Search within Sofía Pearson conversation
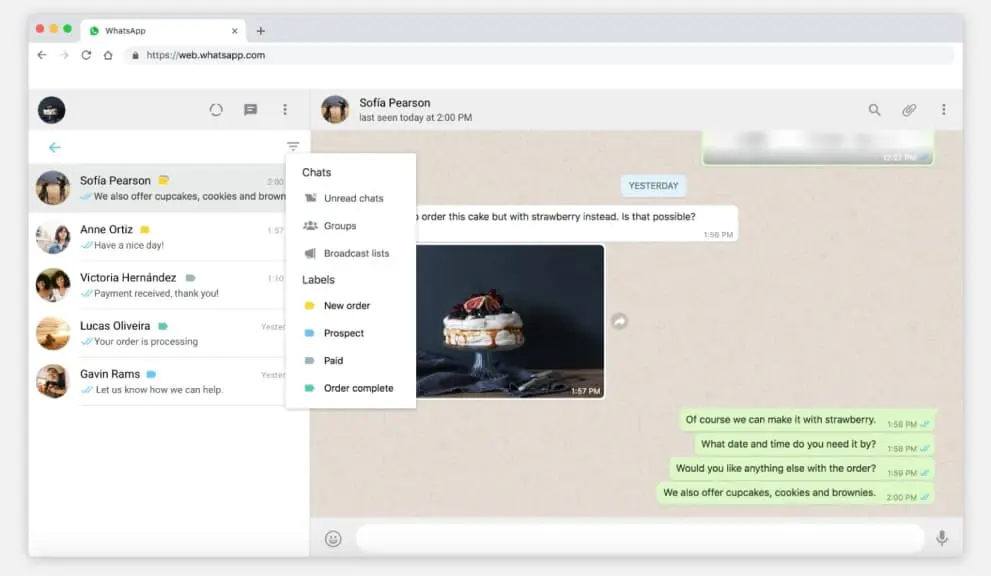The width and height of the screenshot is (991, 576). tap(874, 110)
